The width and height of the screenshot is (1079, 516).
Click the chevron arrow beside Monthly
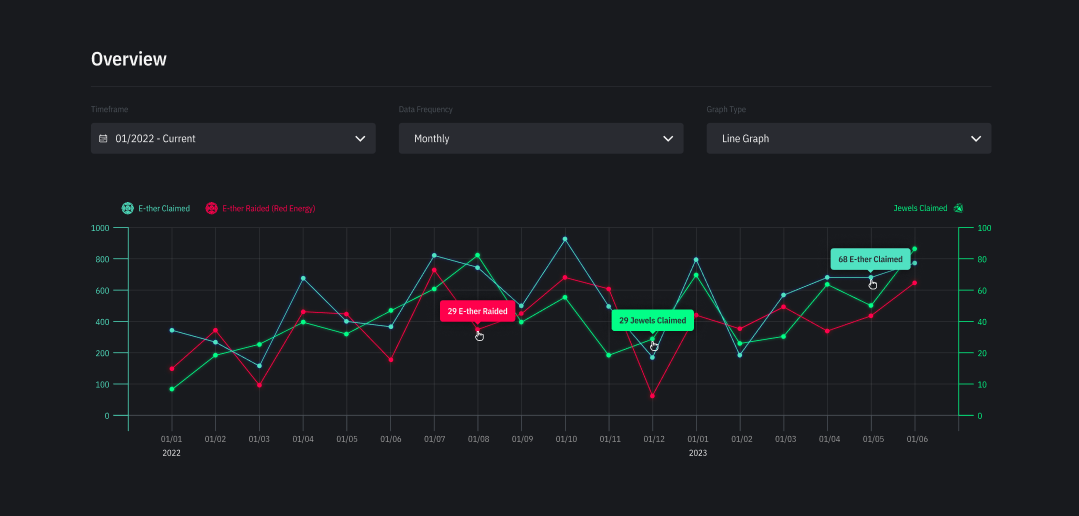[x=668, y=139]
